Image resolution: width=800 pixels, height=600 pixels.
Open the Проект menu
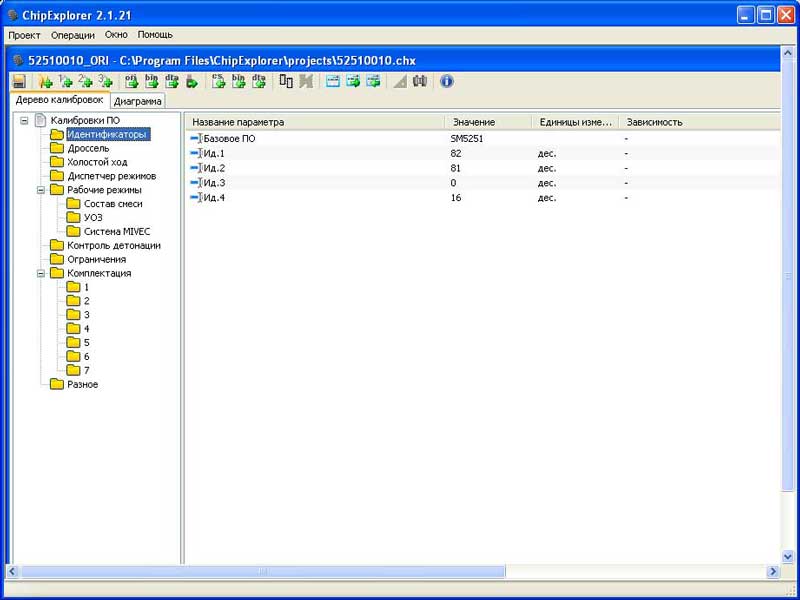pos(24,34)
